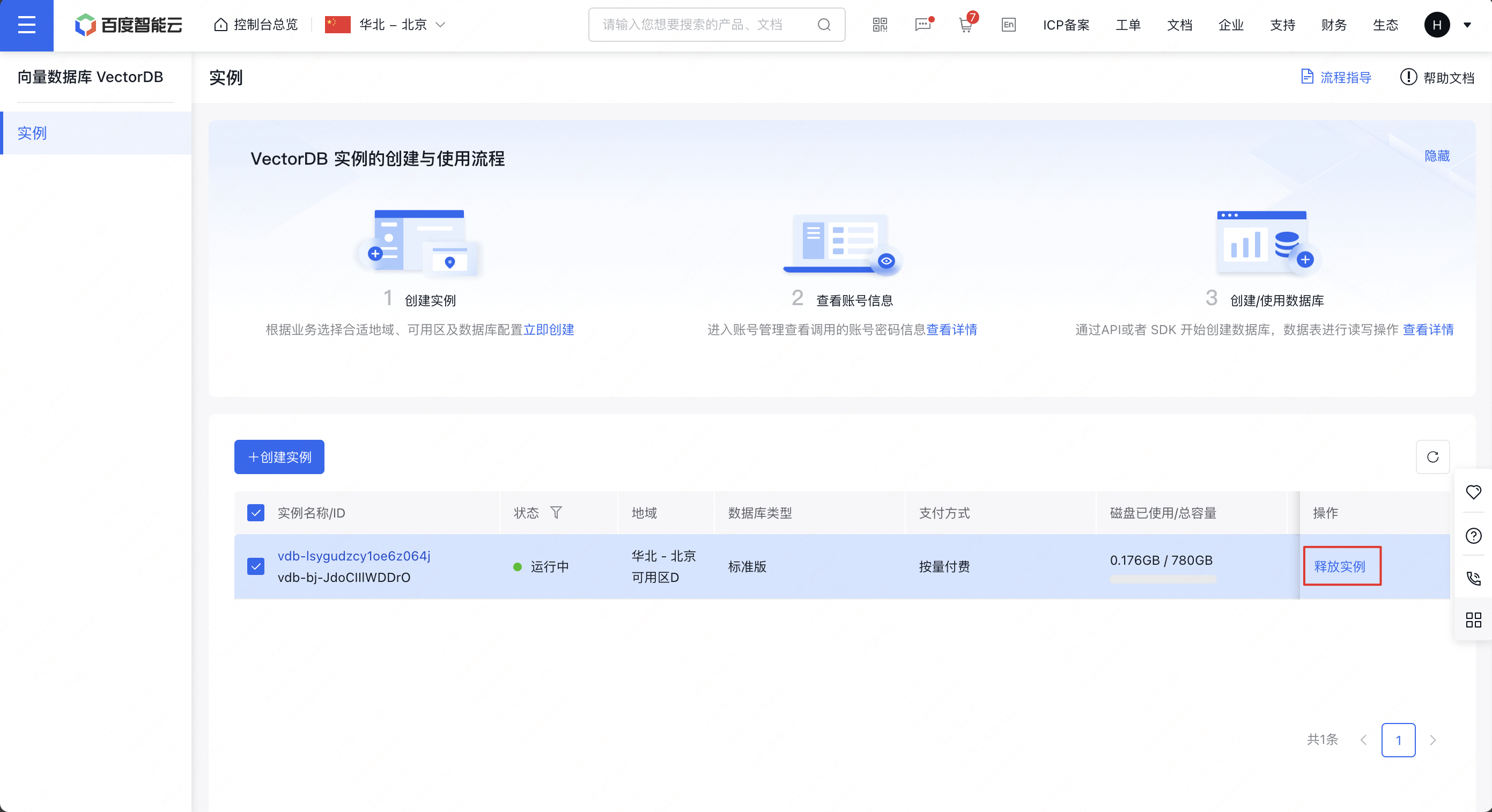Click the disk usage progress bar
This screenshot has width=1492, height=812.
1163,579
